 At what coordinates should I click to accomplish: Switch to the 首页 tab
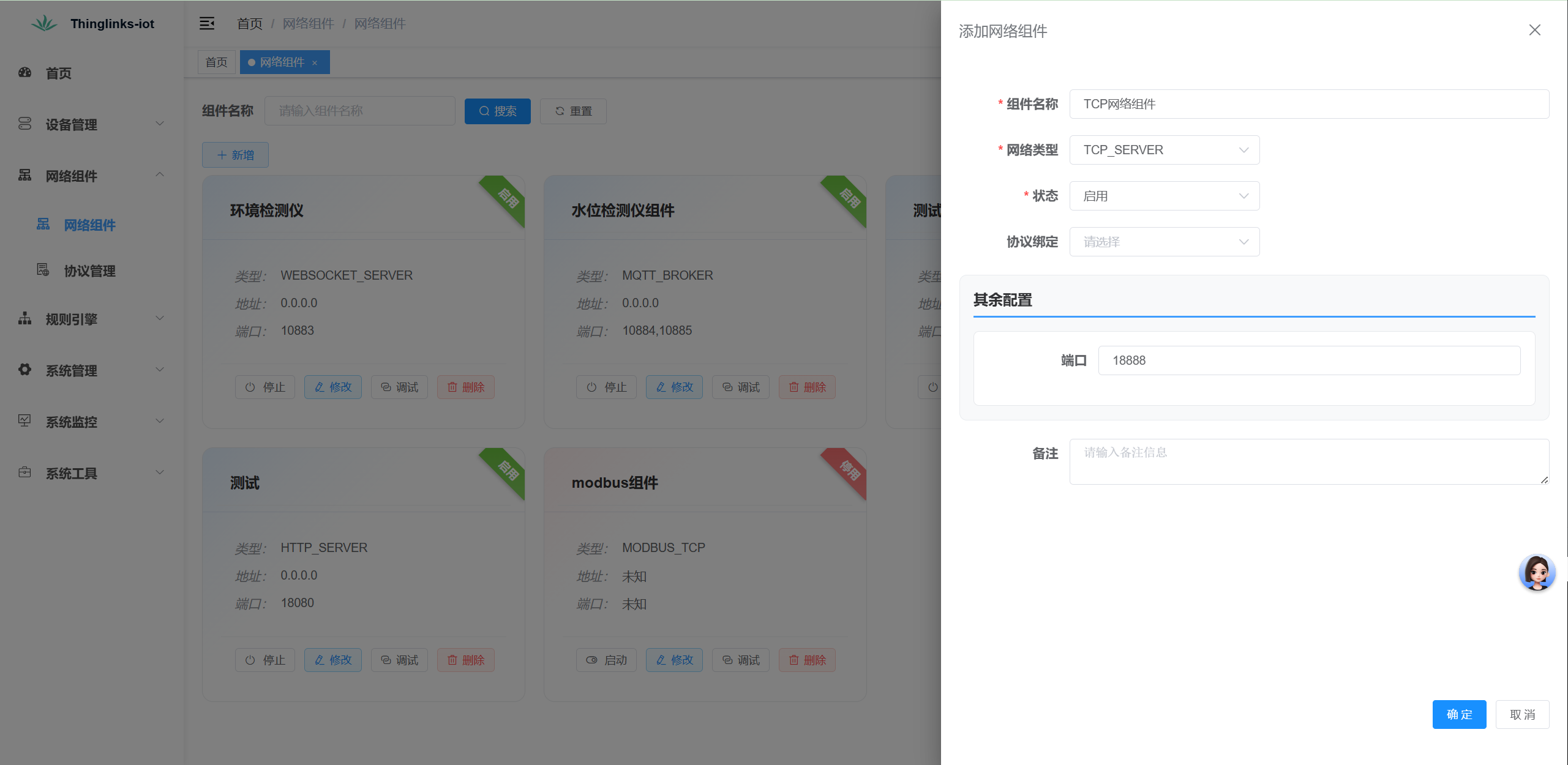(216, 62)
